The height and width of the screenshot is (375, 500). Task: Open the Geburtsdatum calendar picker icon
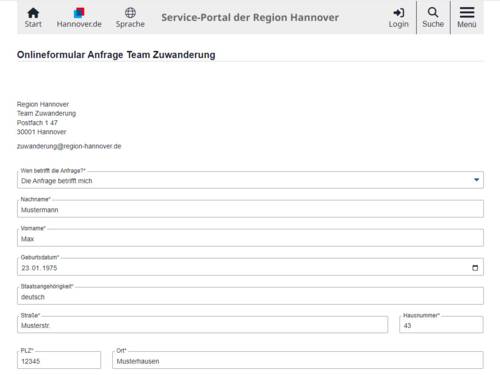click(475, 268)
